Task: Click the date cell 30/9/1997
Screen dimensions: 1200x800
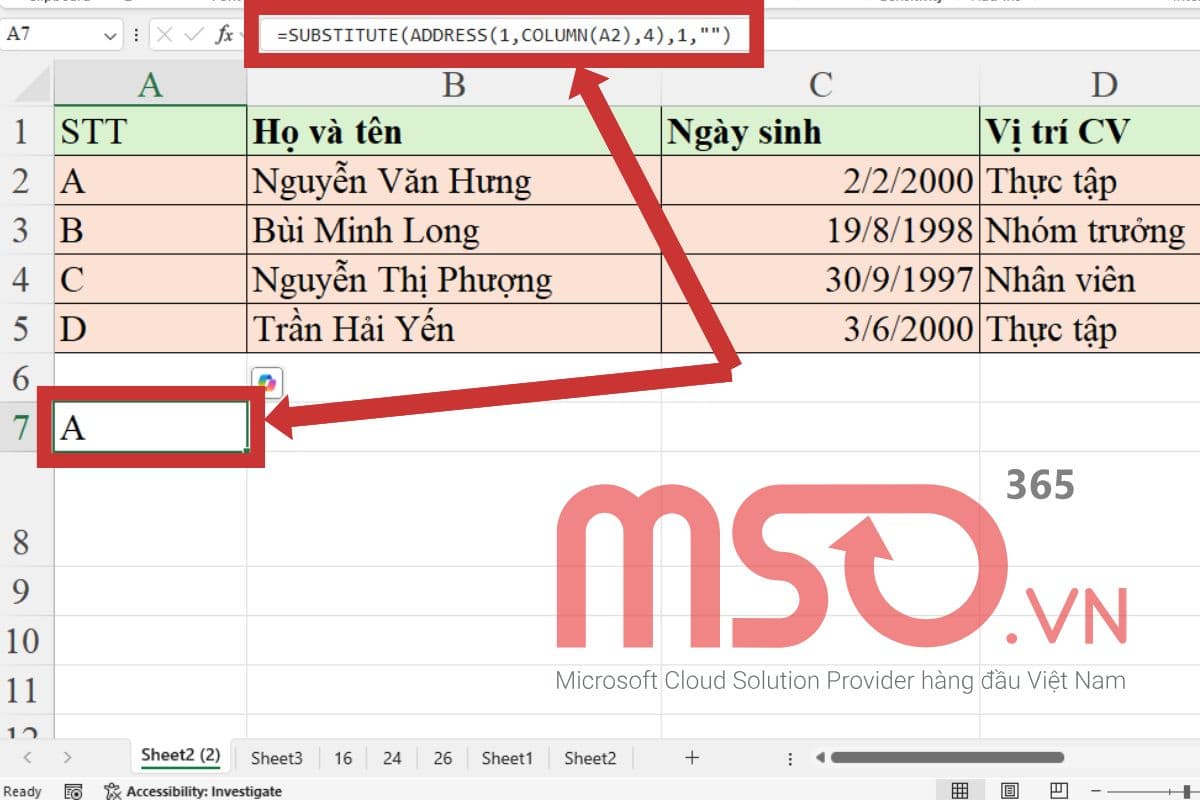Action: click(820, 279)
